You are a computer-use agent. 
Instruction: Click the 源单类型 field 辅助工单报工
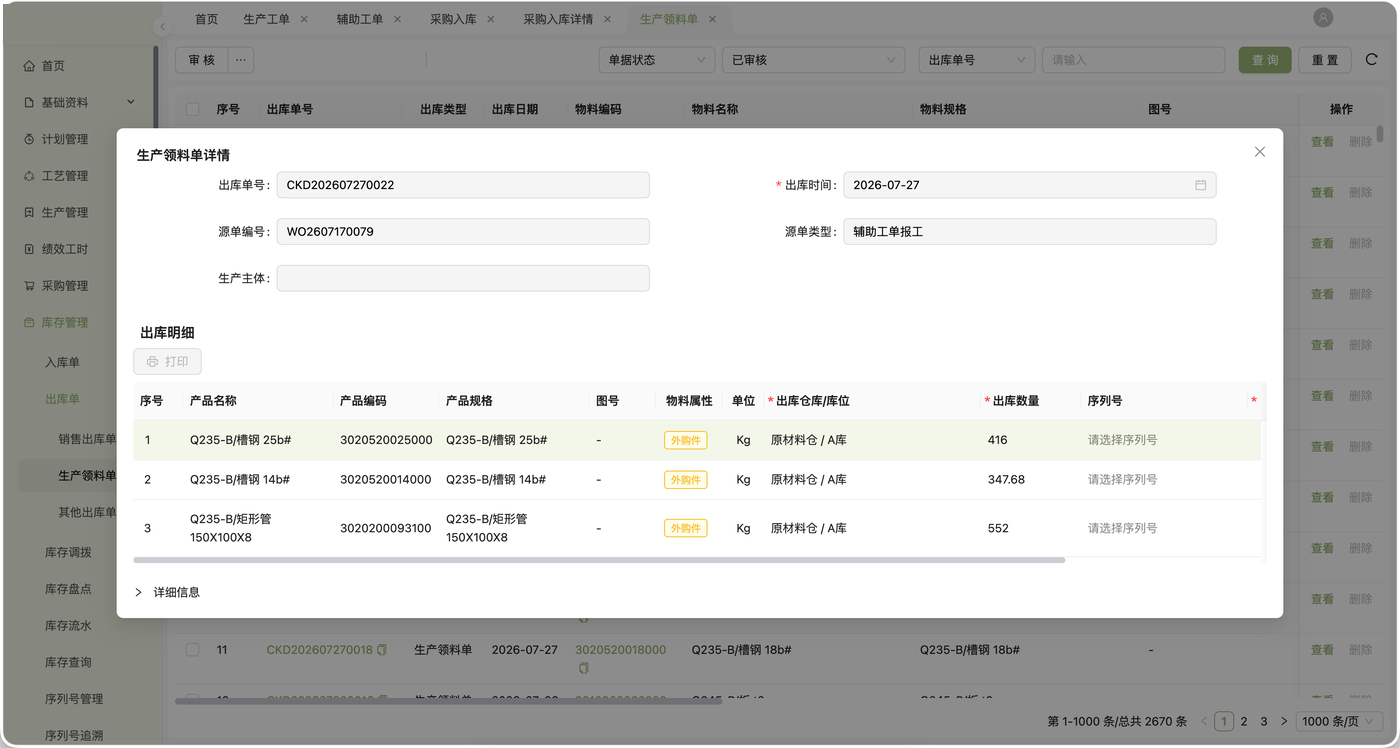(1029, 232)
